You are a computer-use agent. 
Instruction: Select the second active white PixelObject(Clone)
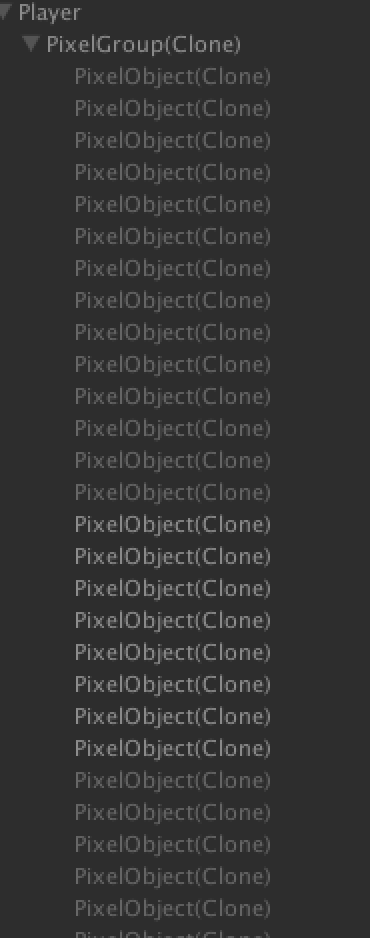pos(173,557)
